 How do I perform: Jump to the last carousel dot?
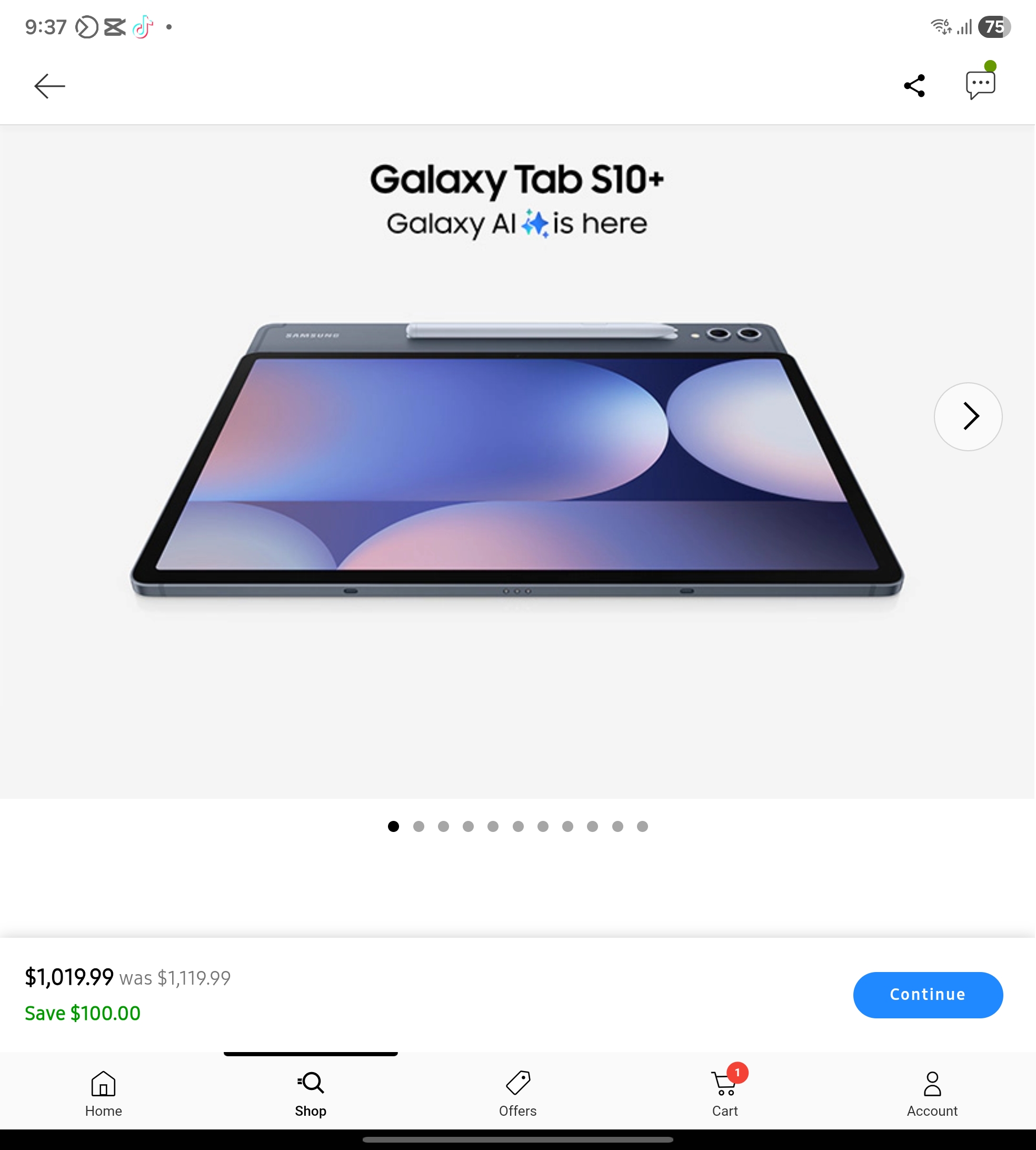tap(642, 826)
